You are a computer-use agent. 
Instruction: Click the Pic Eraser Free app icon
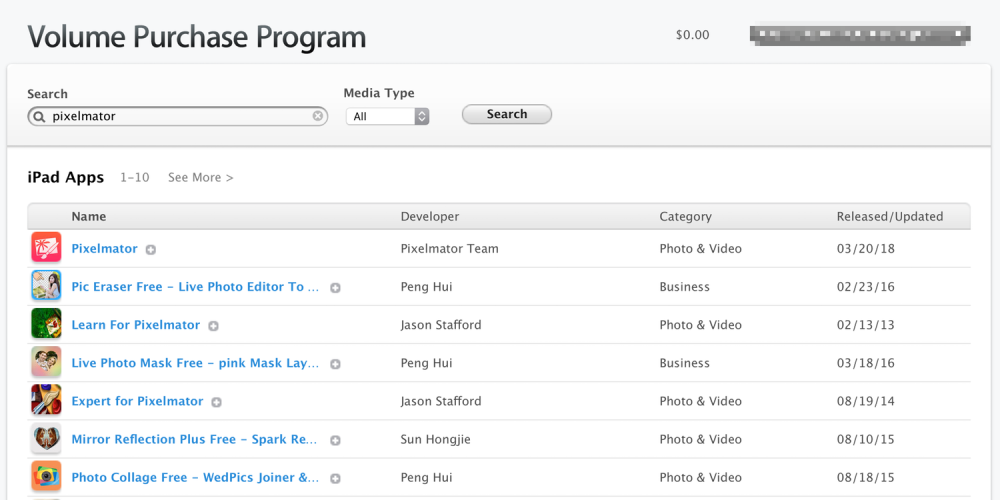coord(46,286)
